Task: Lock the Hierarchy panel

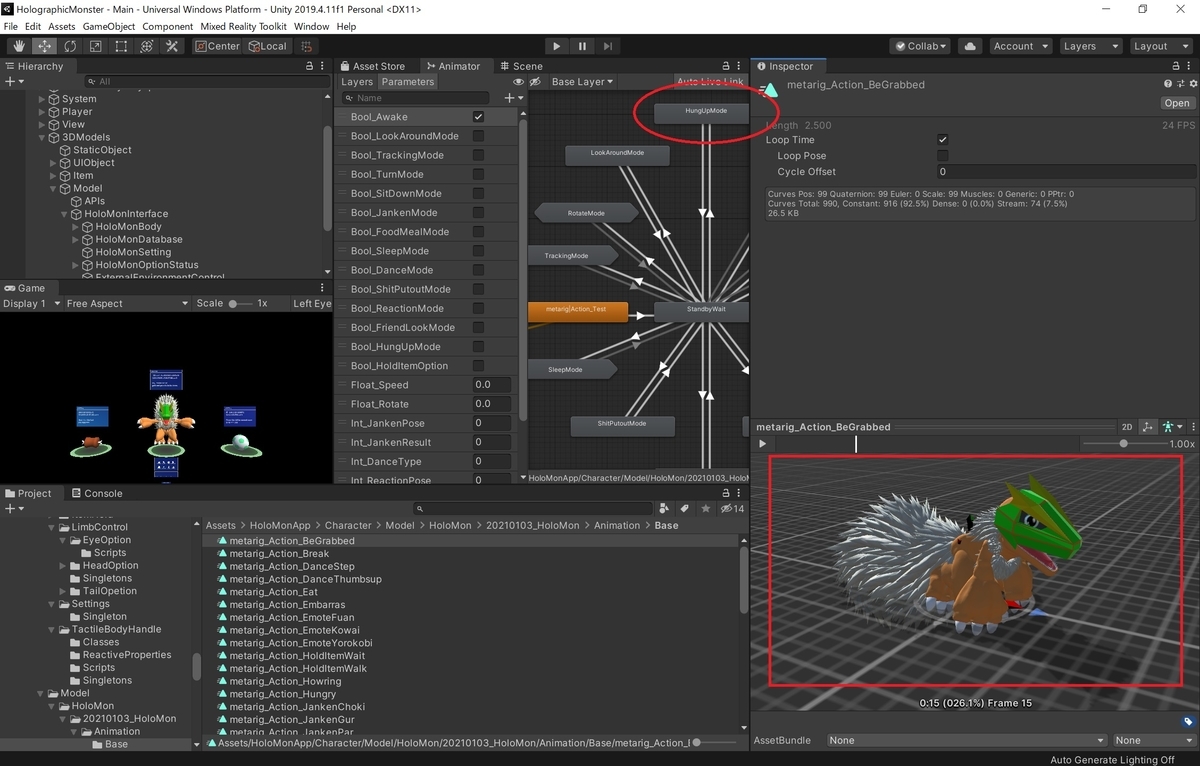Action: (x=309, y=66)
